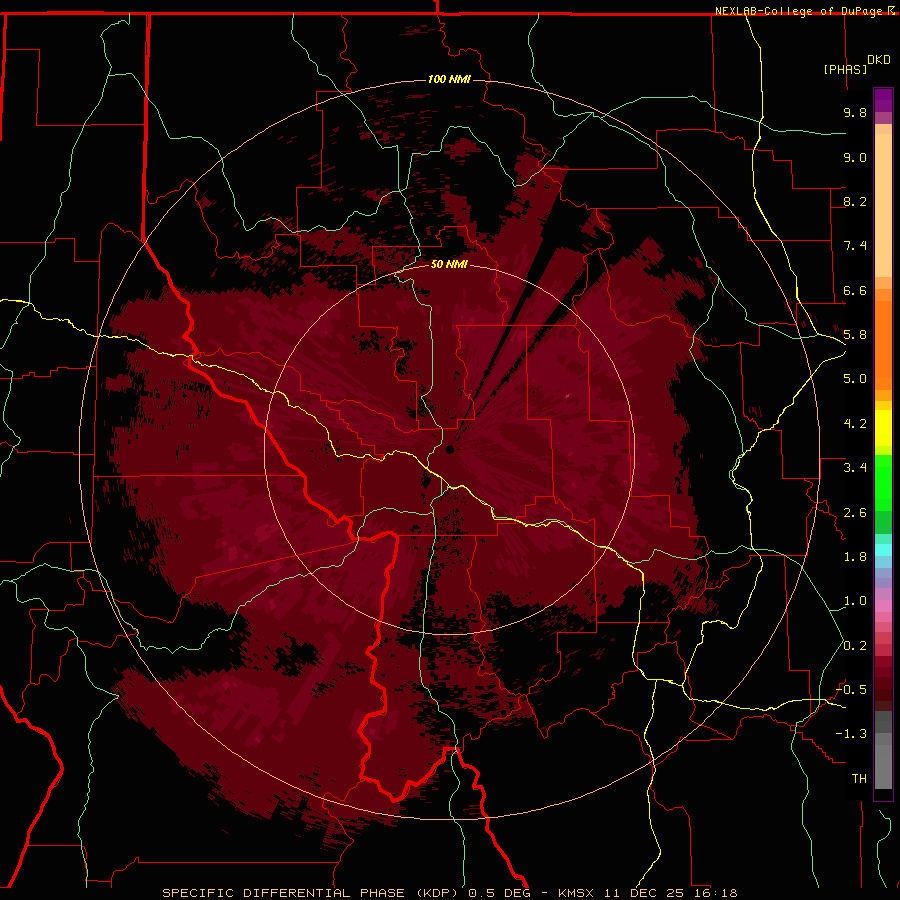
Task: Select the 5.0 scale value
Action: [x=855, y=379]
